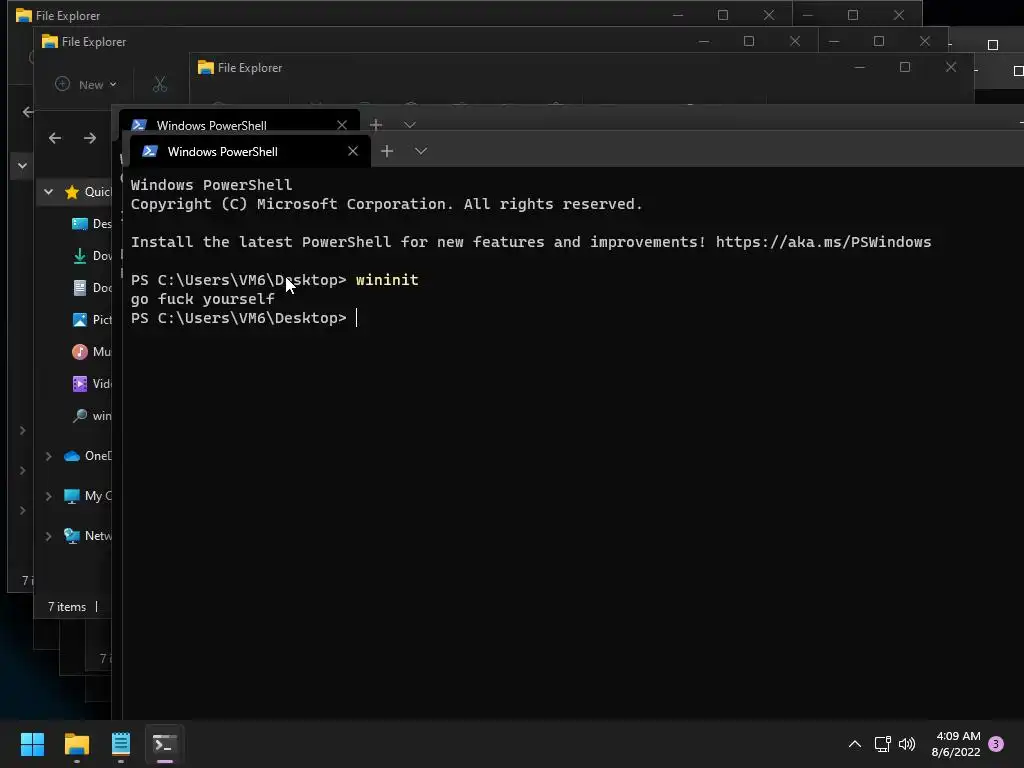Open the Videos folder in sidebar
Screen dimensions: 1024x768
[x=91, y=383]
